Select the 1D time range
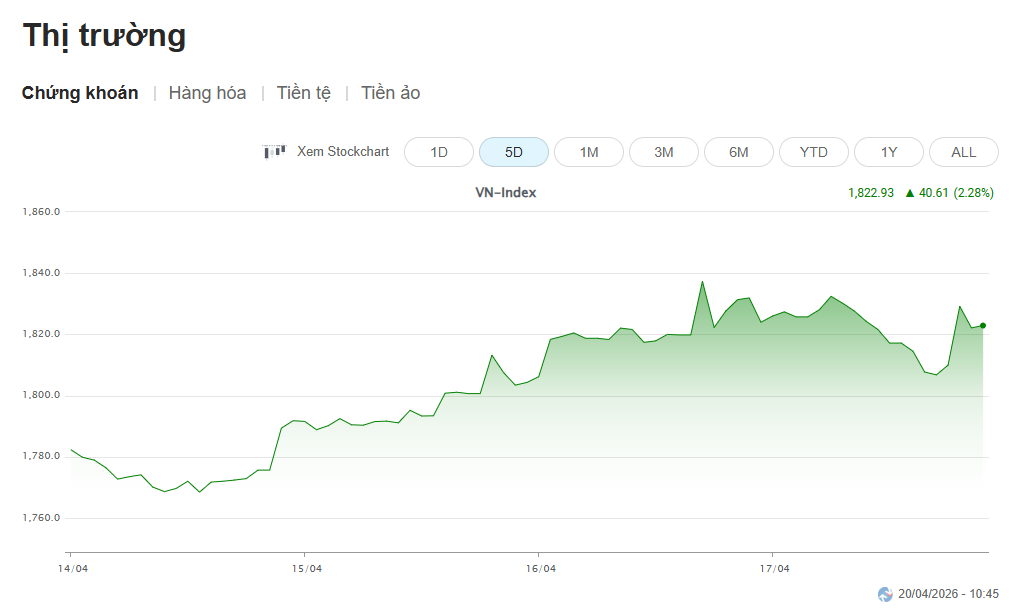 [438, 152]
